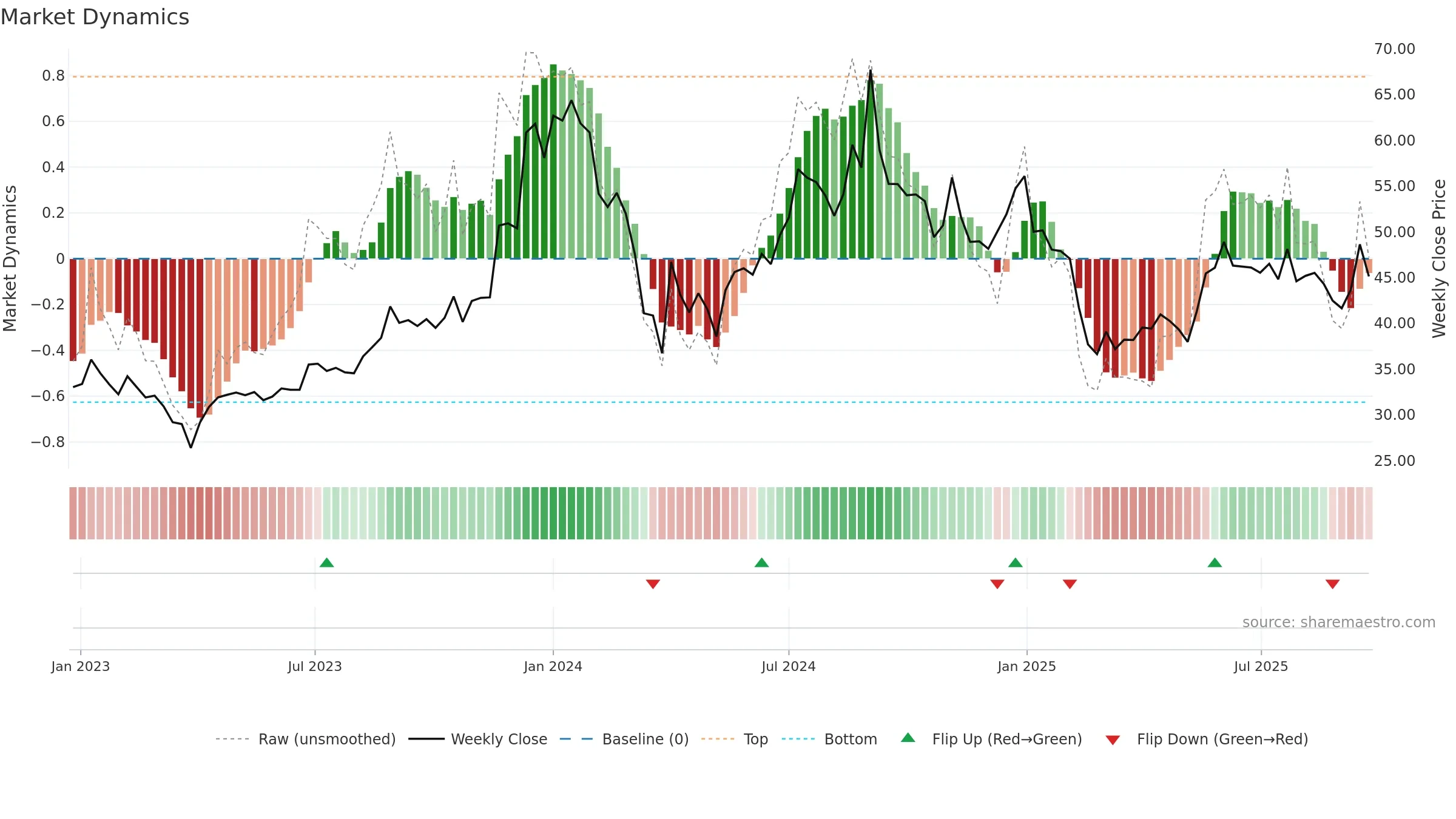
Task: Click the Market Dynamics chart title
Action: coord(95,17)
